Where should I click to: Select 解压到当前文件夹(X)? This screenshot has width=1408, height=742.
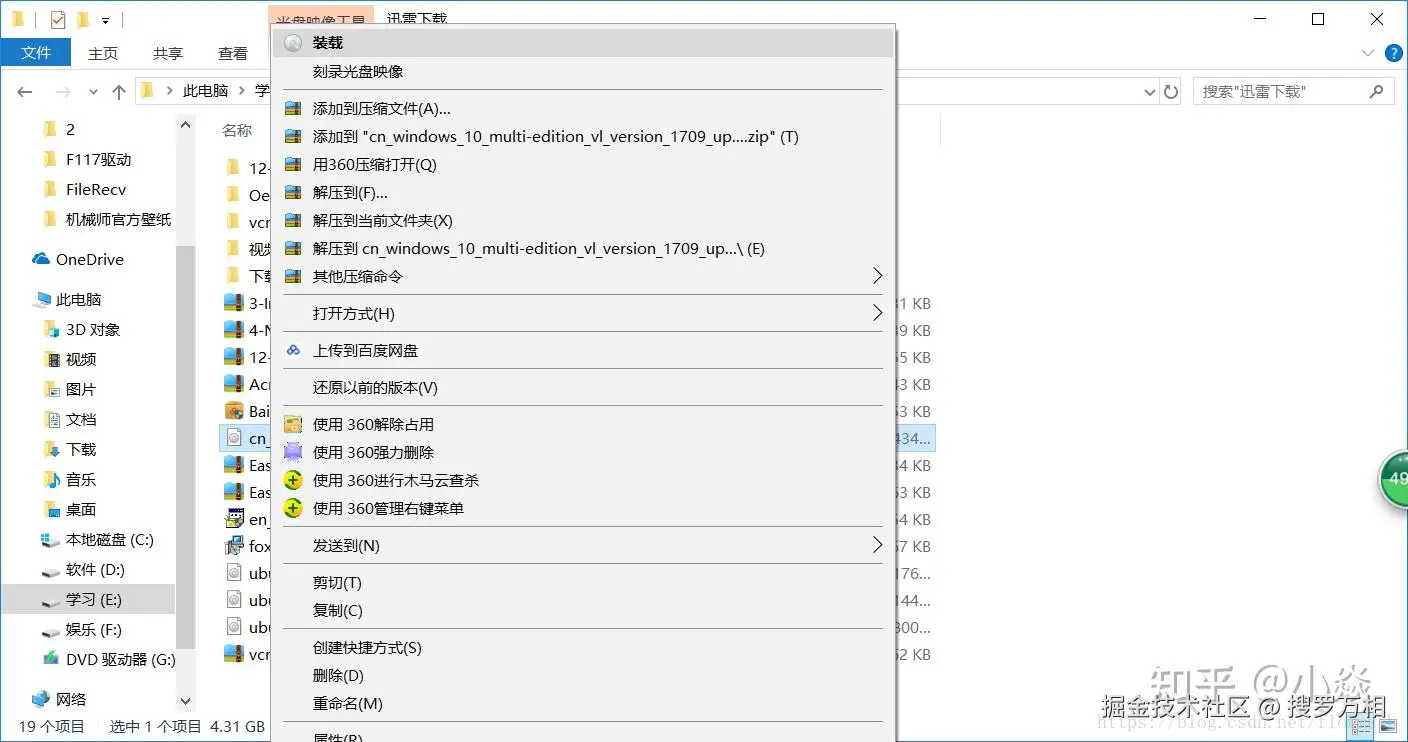click(x=584, y=221)
